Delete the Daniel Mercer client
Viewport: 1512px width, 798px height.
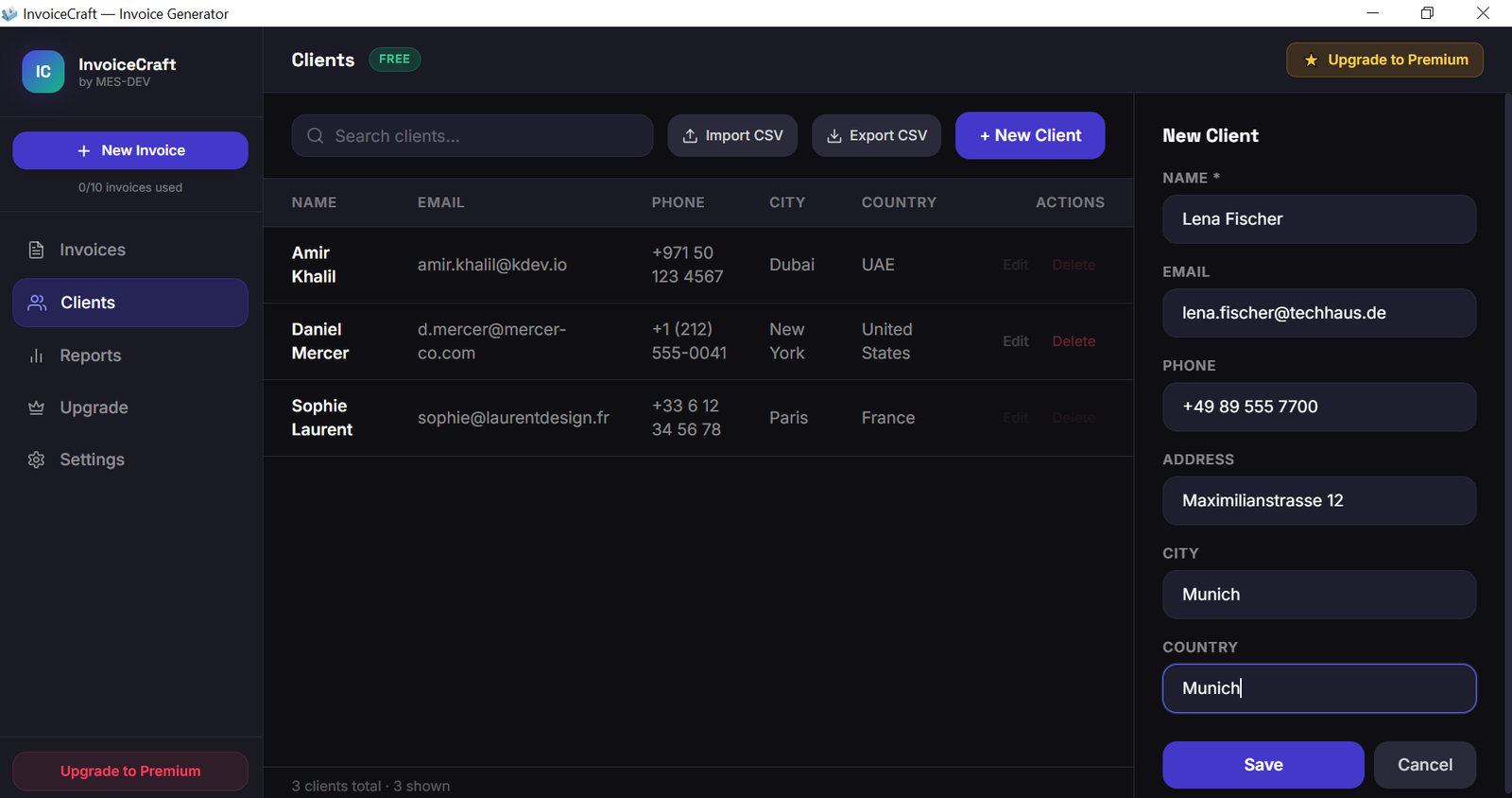[1074, 341]
